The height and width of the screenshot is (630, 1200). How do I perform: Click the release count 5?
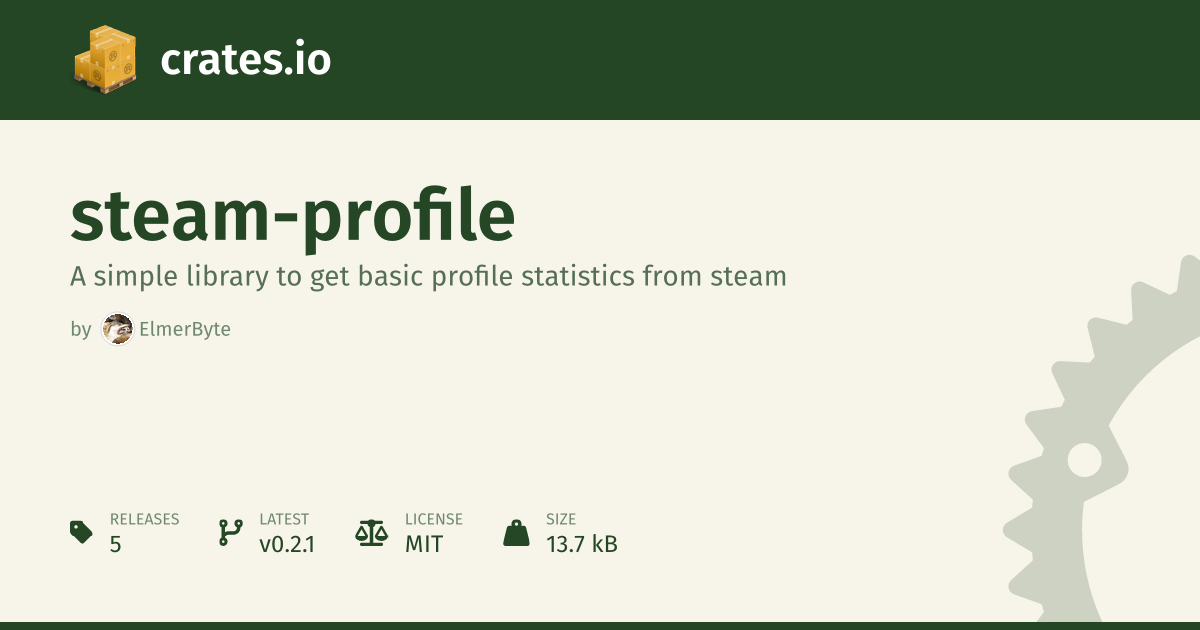coord(116,544)
